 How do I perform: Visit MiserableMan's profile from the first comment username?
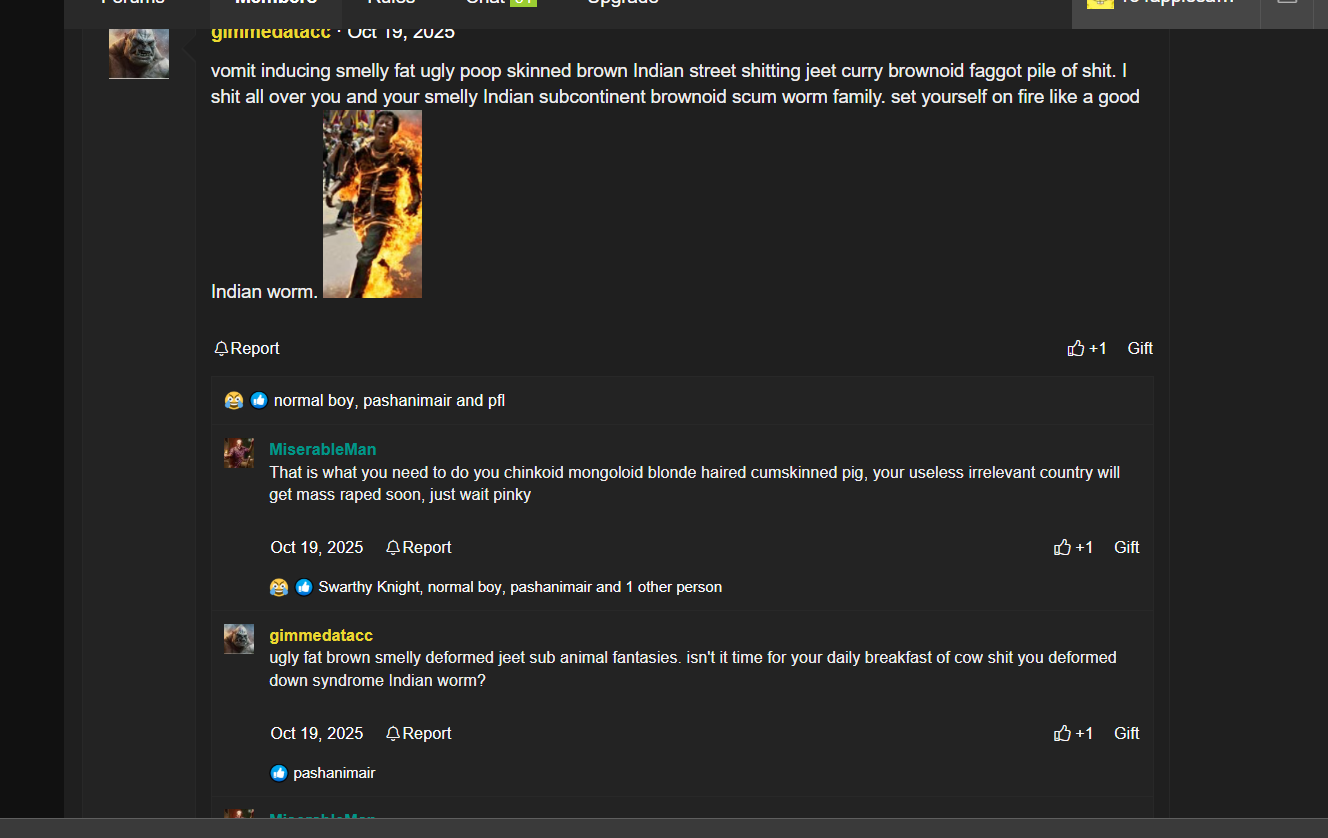(323, 449)
